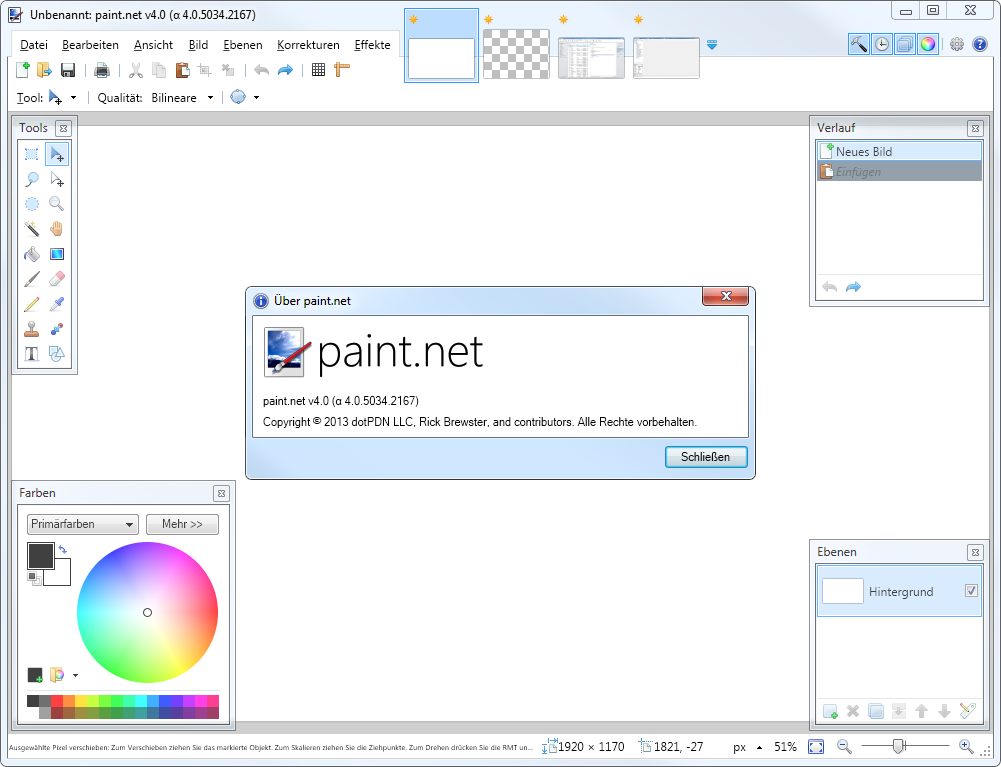Click the Save disk toolbar icon
The width and height of the screenshot is (1001, 767).
click(x=68, y=70)
